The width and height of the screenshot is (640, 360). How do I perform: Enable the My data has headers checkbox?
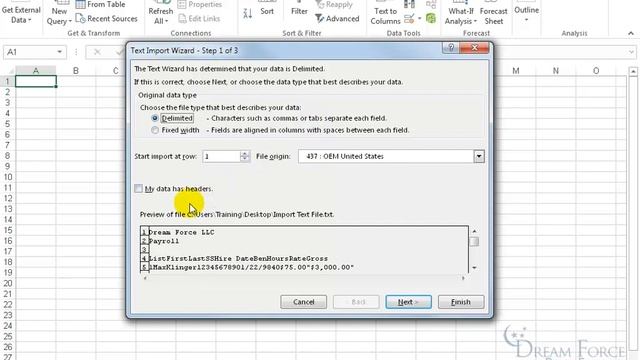tap(138, 189)
